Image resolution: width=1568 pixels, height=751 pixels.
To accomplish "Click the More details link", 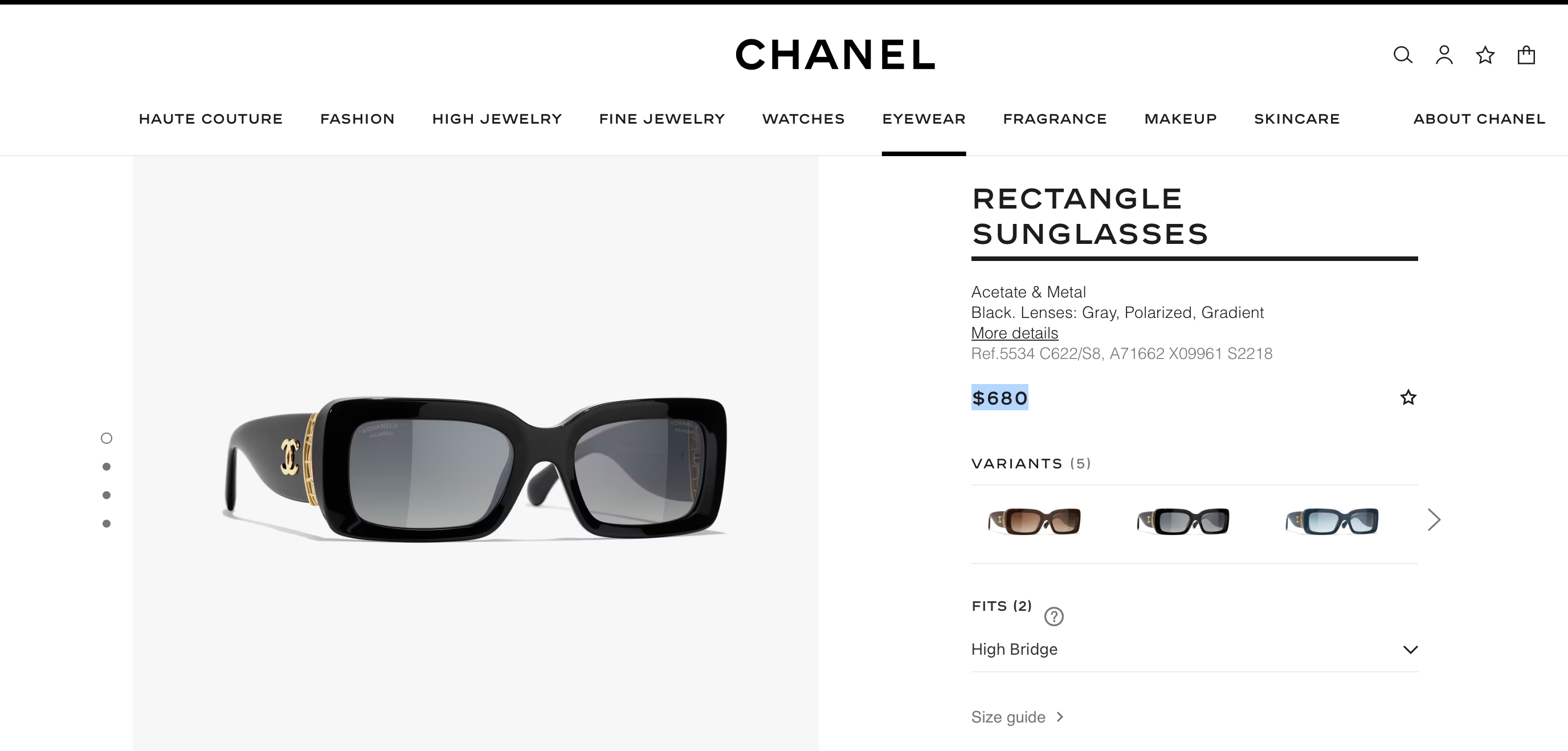I will coord(1014,333).
